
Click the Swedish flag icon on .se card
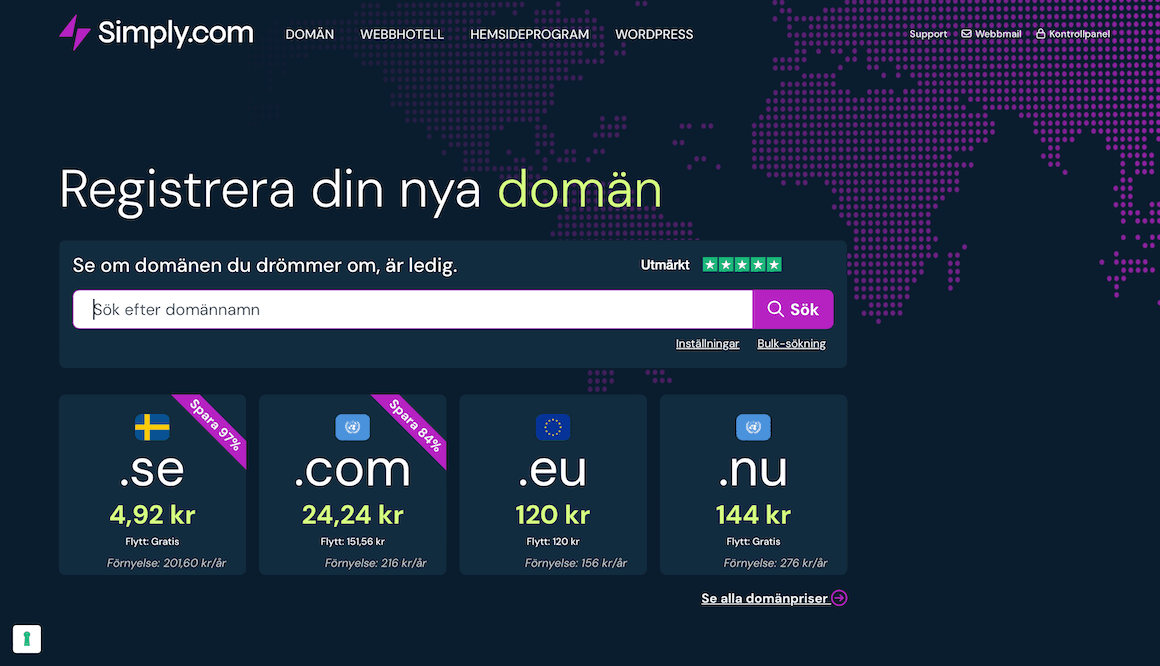coord(152,427)
